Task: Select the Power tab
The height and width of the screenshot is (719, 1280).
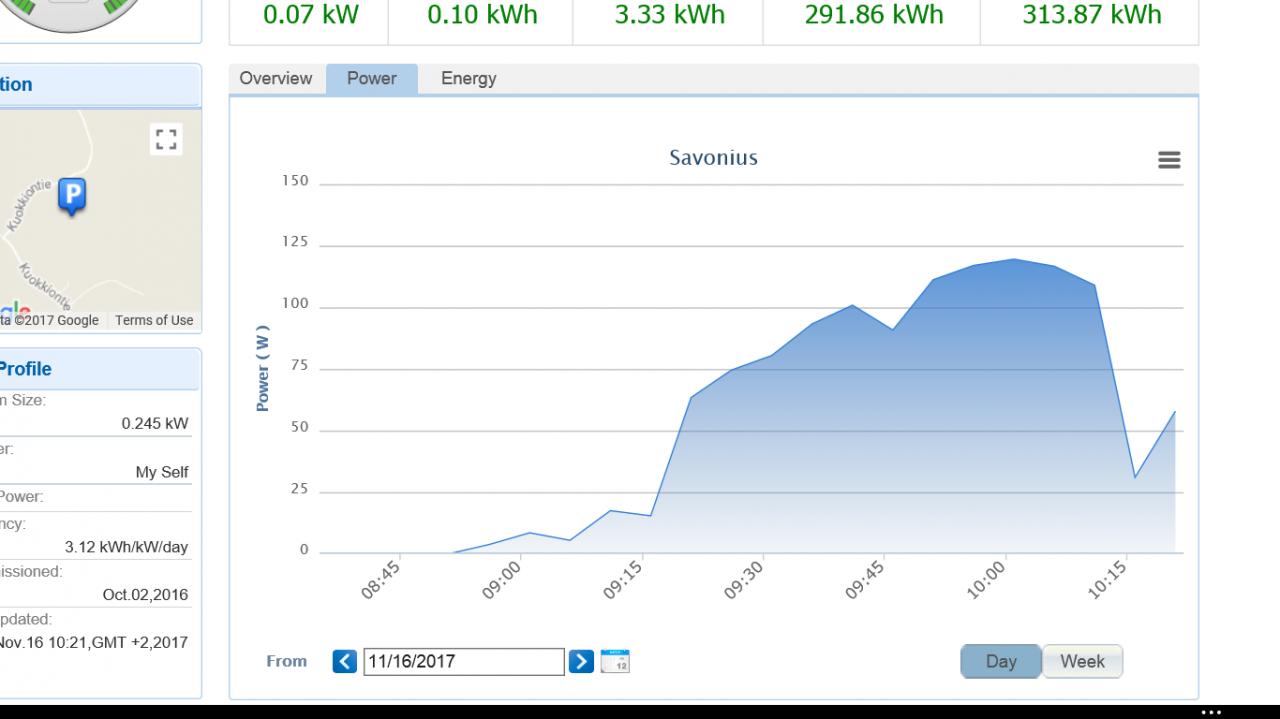Action: [372, 79]
